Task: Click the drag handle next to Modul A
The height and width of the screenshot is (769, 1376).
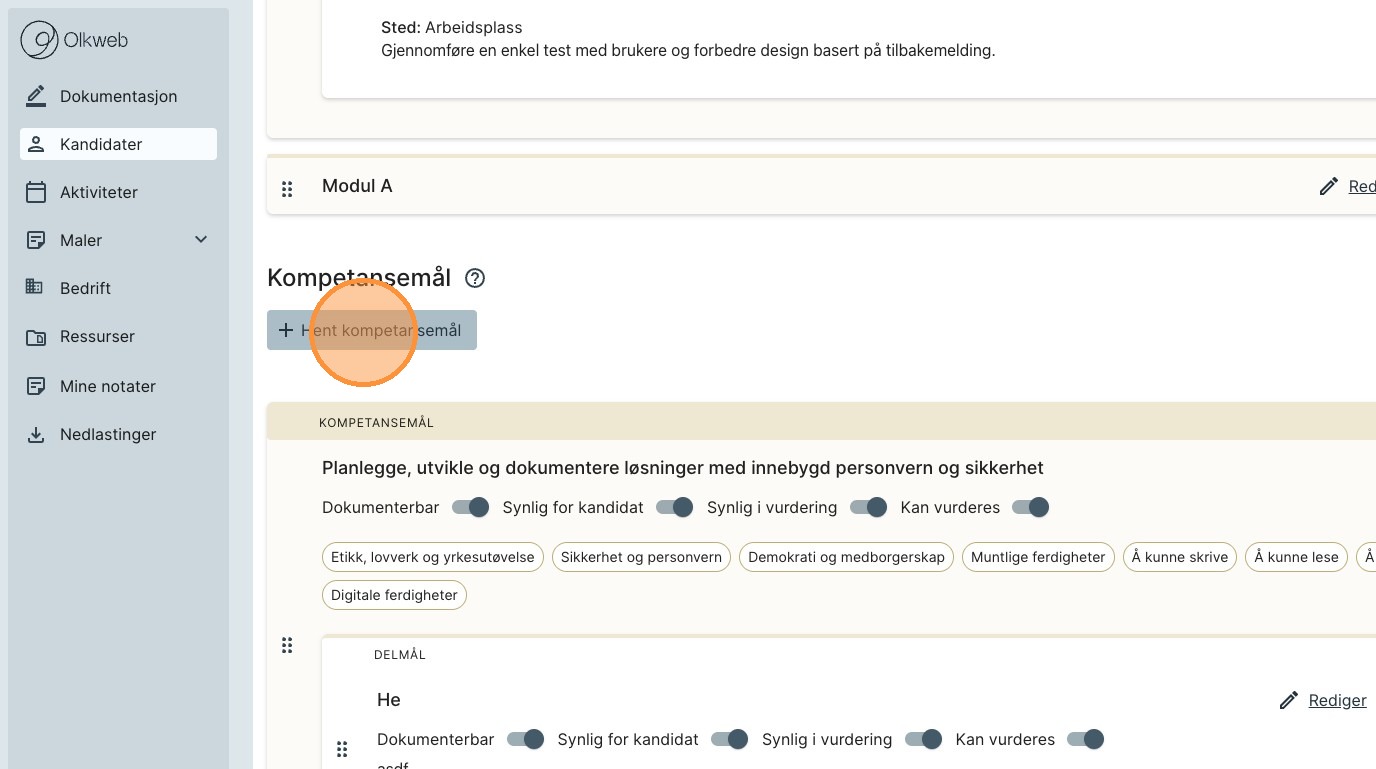Action: [287, 188]
